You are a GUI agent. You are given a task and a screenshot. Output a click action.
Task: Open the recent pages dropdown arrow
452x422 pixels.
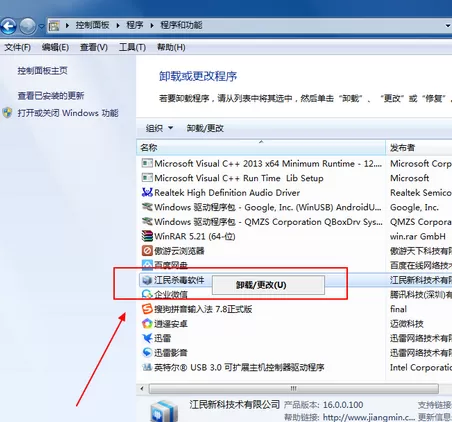click(41, 26)
